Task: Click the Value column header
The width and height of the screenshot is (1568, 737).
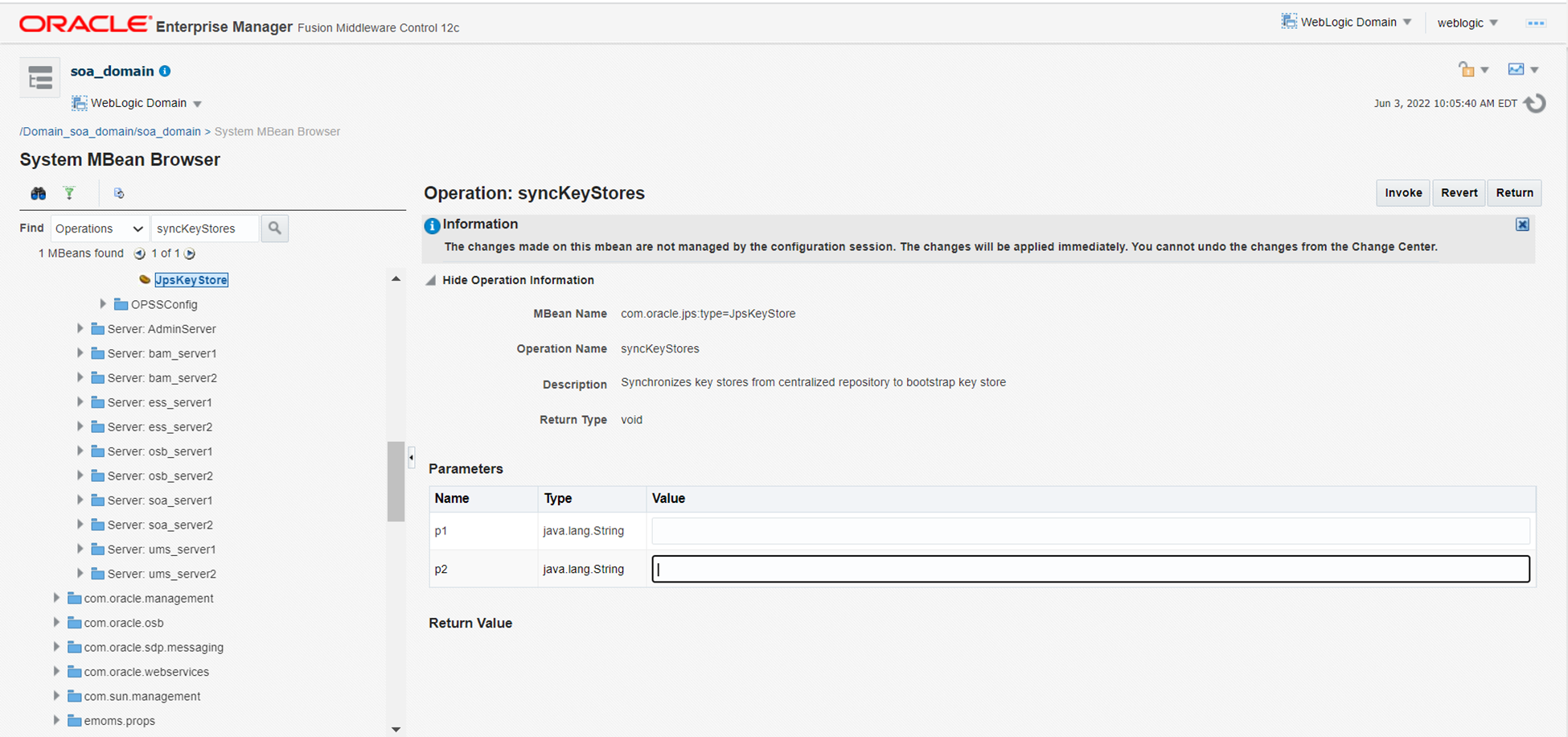Action: 1091,499
